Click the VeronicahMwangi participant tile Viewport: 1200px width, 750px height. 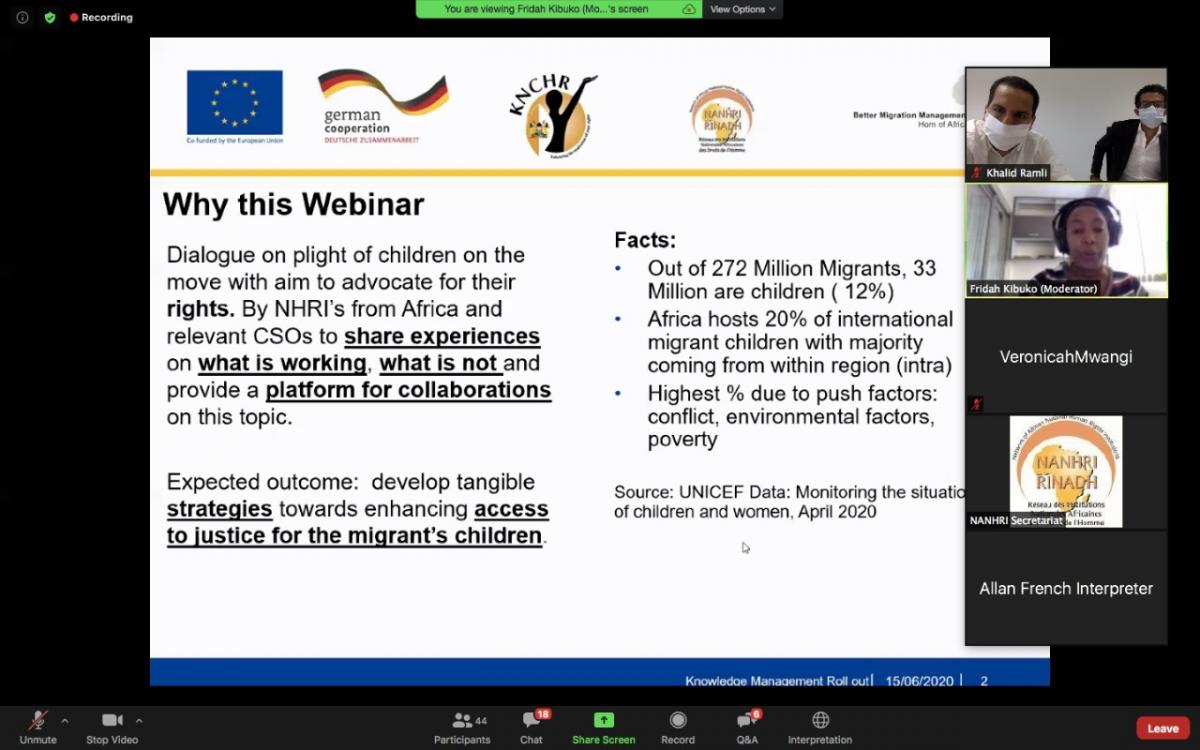(1066, 357)
